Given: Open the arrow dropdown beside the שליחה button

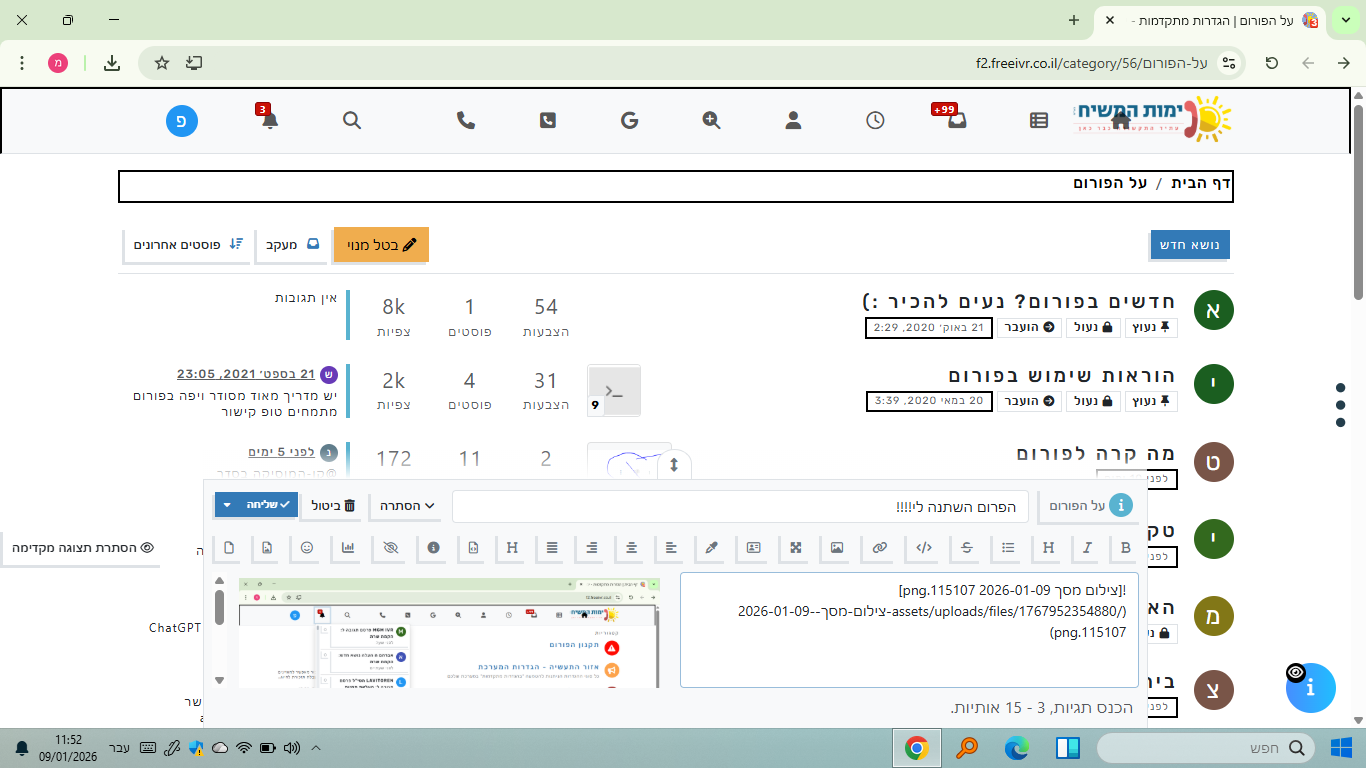Looking at the screenshot, I should click(227, 505).
